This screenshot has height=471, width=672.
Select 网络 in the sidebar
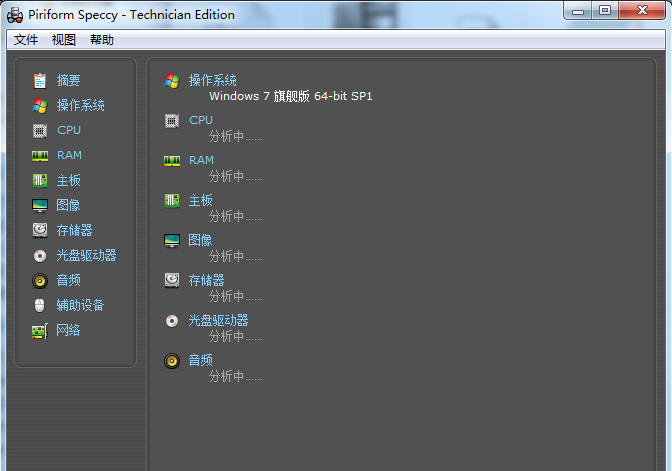69,330
